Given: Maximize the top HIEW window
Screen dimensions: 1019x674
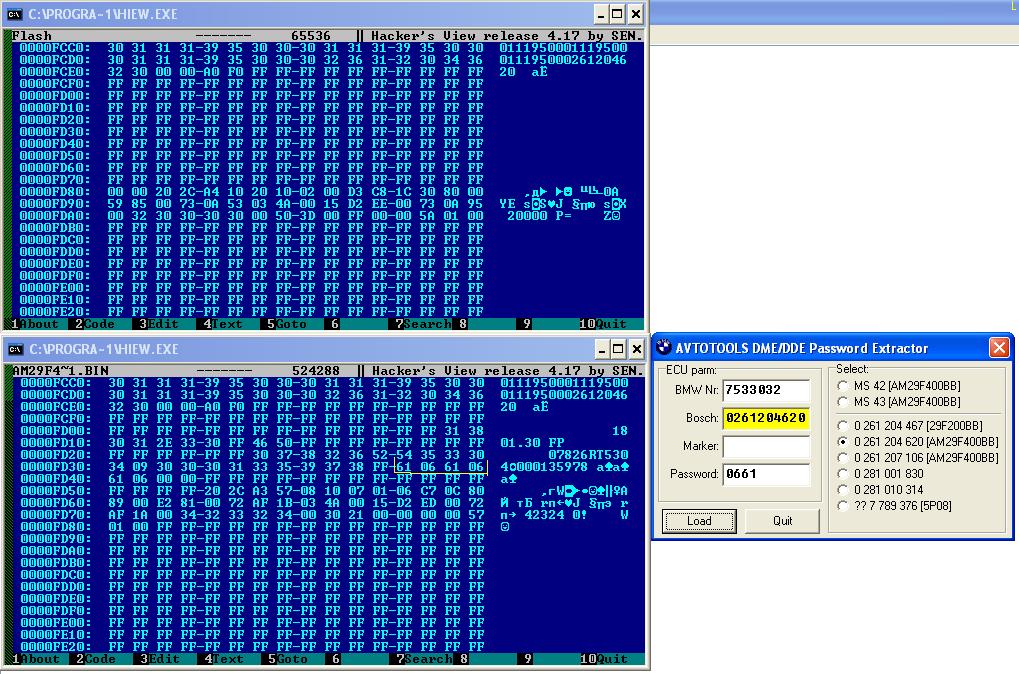Looking at the screenshot, I should click(617, 14).
